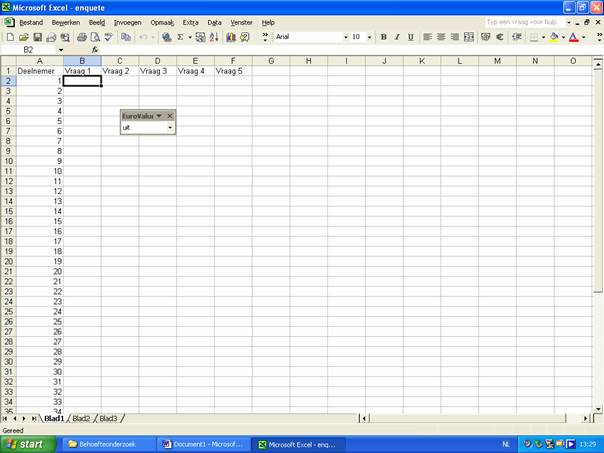Close the EuroValue floating toolbar
The image size is (604, 453).
point(170,116)
